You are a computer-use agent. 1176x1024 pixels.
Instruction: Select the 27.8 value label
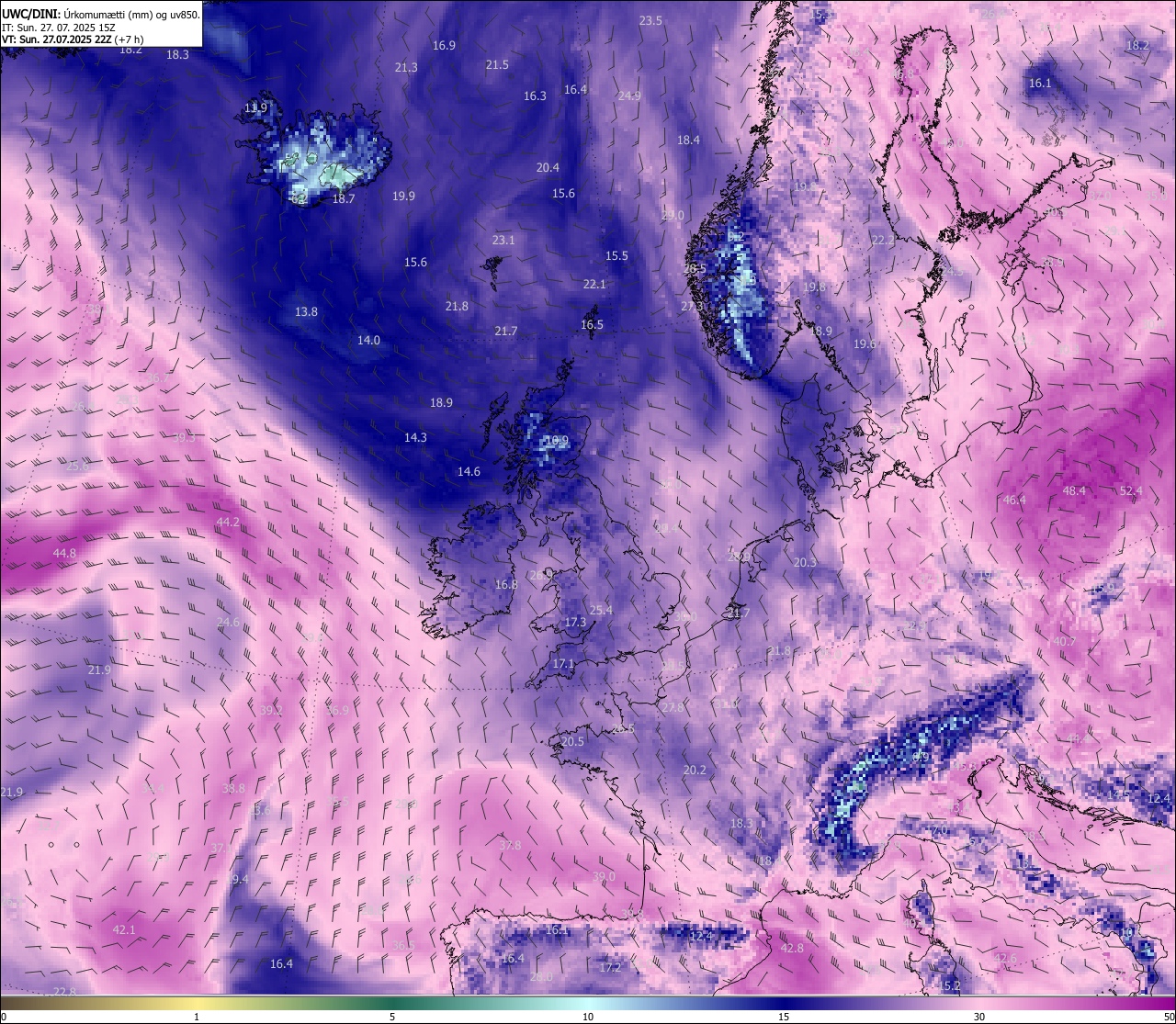coord(673,707)
